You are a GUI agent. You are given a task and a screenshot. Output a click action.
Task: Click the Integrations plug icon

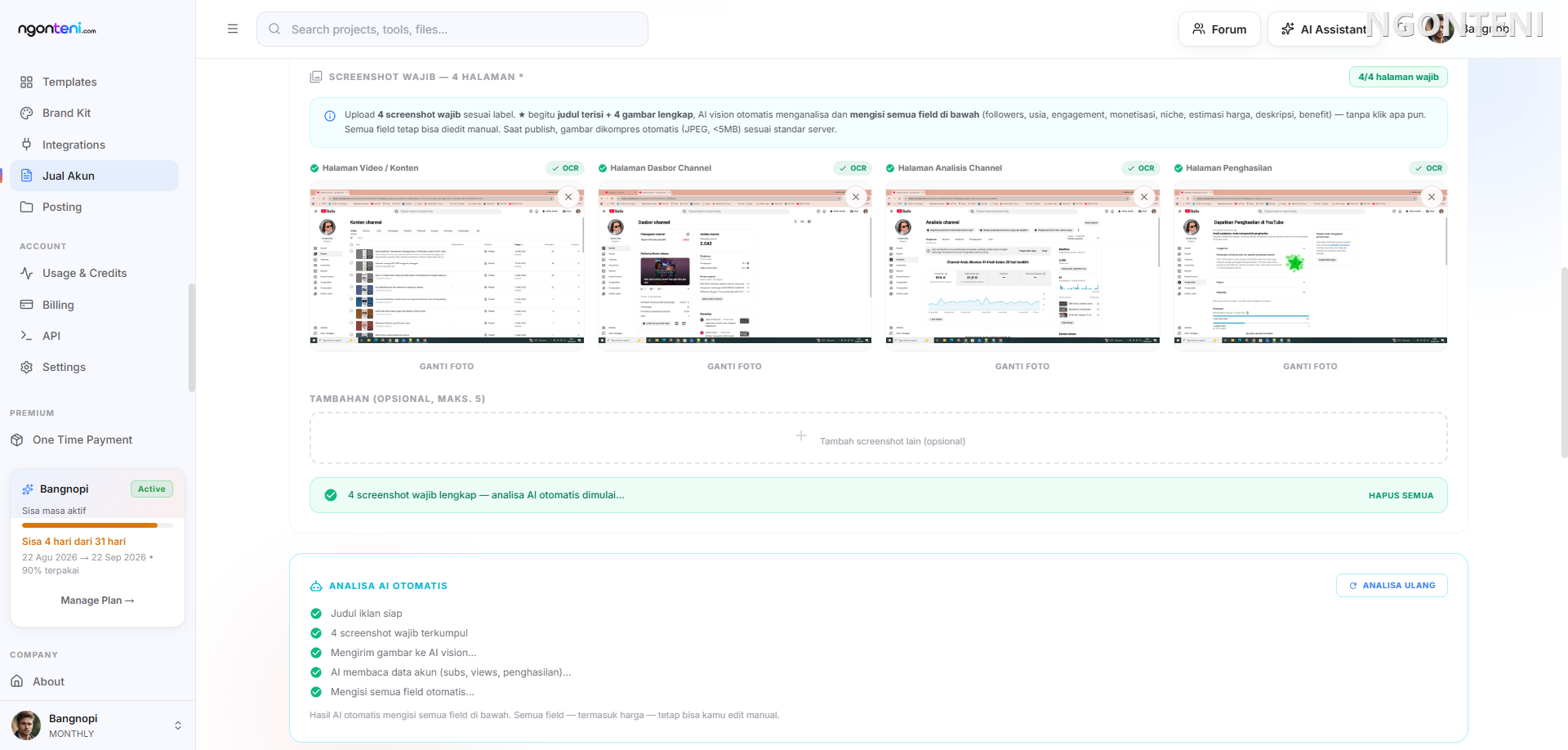point(26,145)
